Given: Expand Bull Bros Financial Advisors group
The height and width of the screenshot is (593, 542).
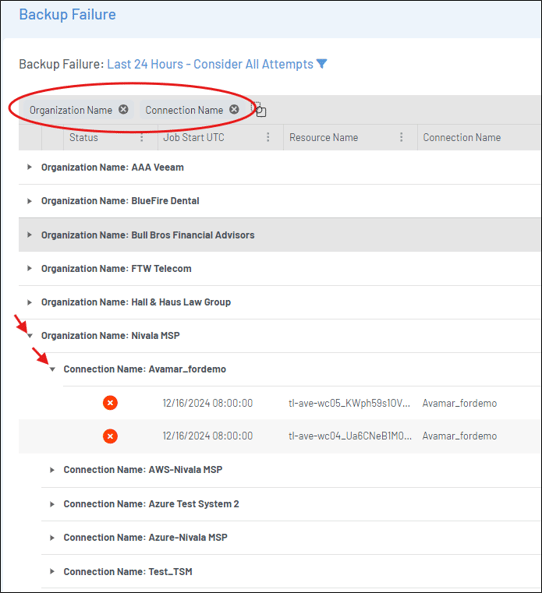Looking at the screenshot, I should 30,235.
